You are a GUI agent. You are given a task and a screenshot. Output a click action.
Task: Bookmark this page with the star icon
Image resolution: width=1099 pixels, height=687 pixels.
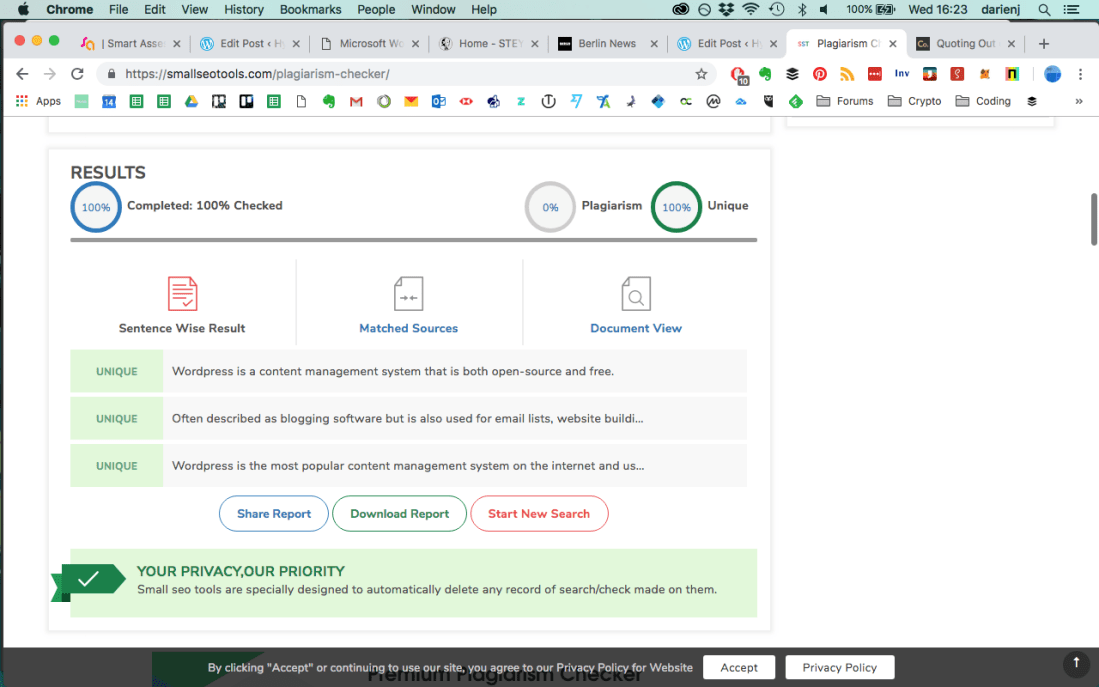pyautogui.click(x=701, y=74)
